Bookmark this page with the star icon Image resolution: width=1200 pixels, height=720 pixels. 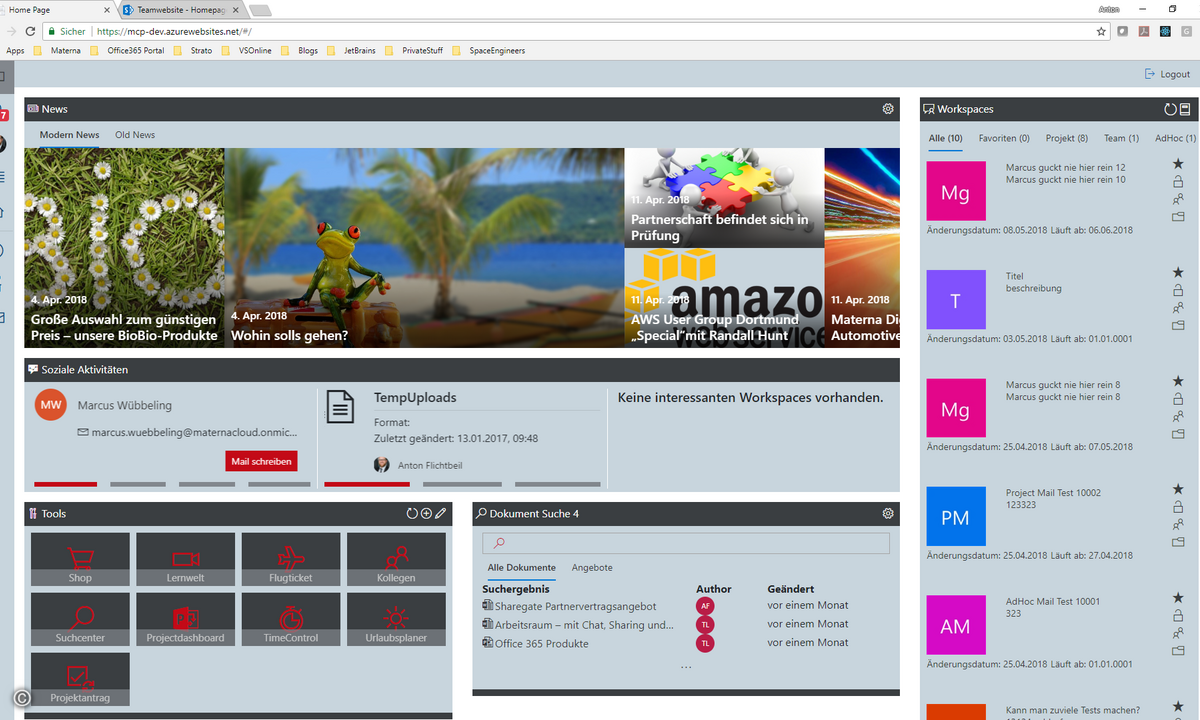[x=1101, y=32]
